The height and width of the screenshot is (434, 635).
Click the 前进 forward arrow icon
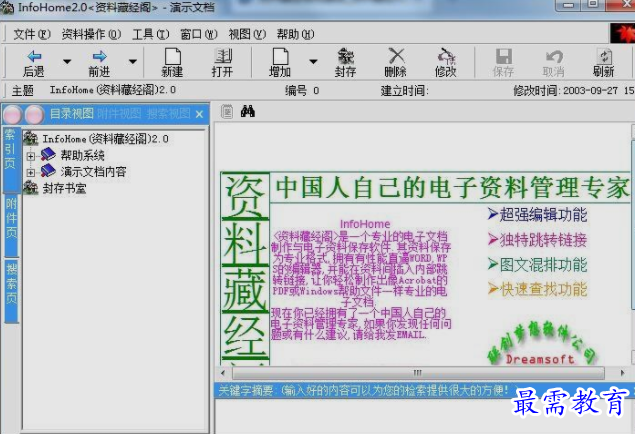(100, 57)
